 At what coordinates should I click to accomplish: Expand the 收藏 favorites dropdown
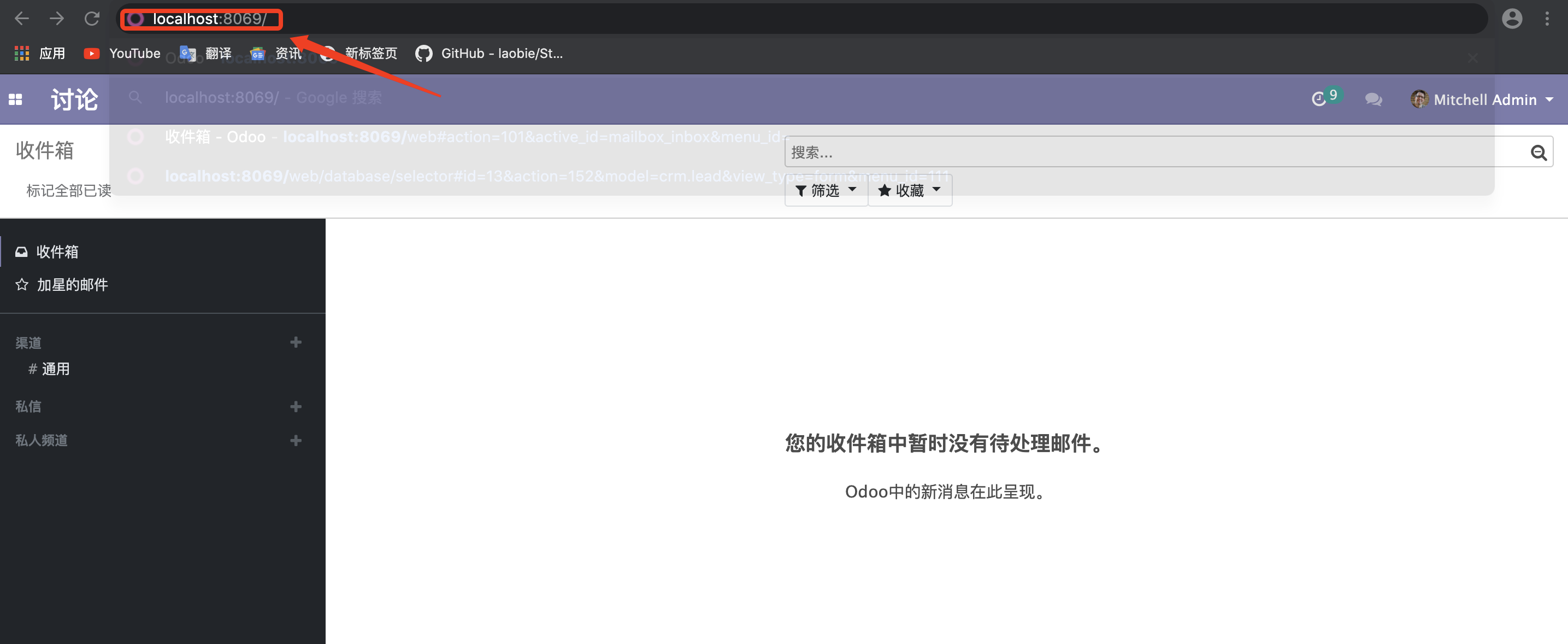click(x=910, y=191)
